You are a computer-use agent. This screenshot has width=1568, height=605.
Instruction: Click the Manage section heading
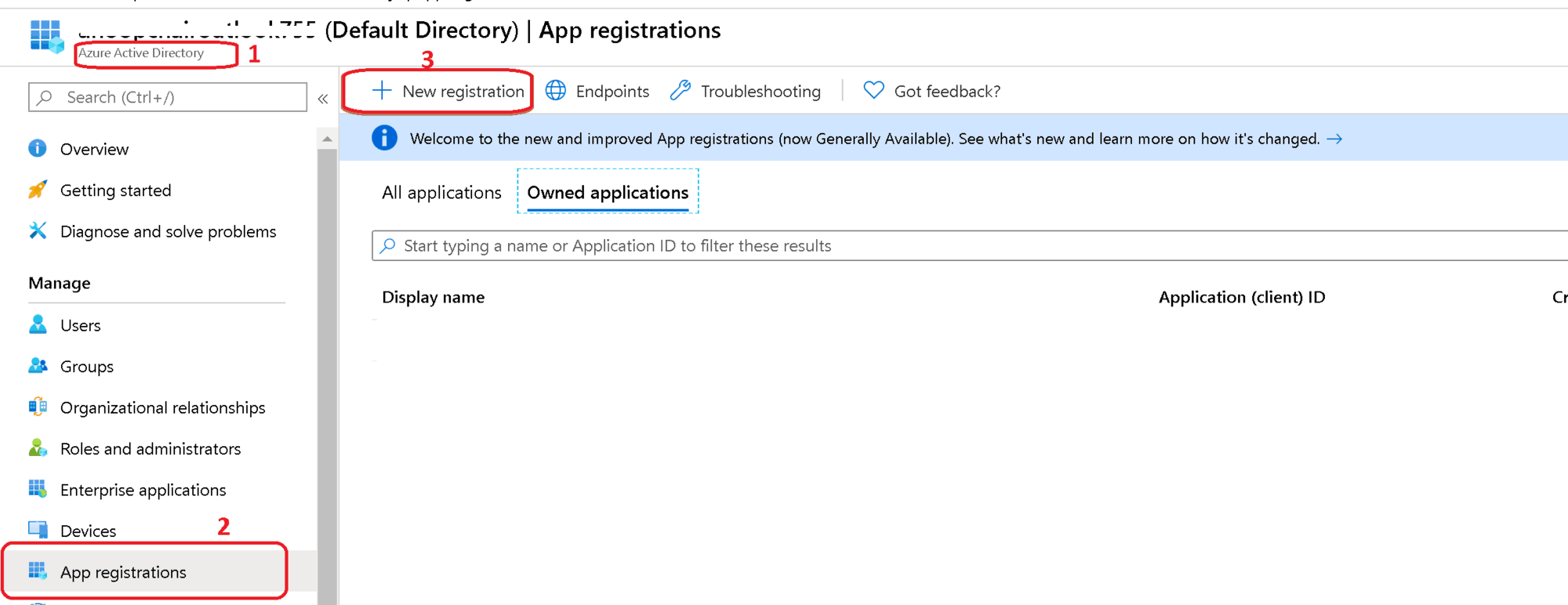(60, 283)
